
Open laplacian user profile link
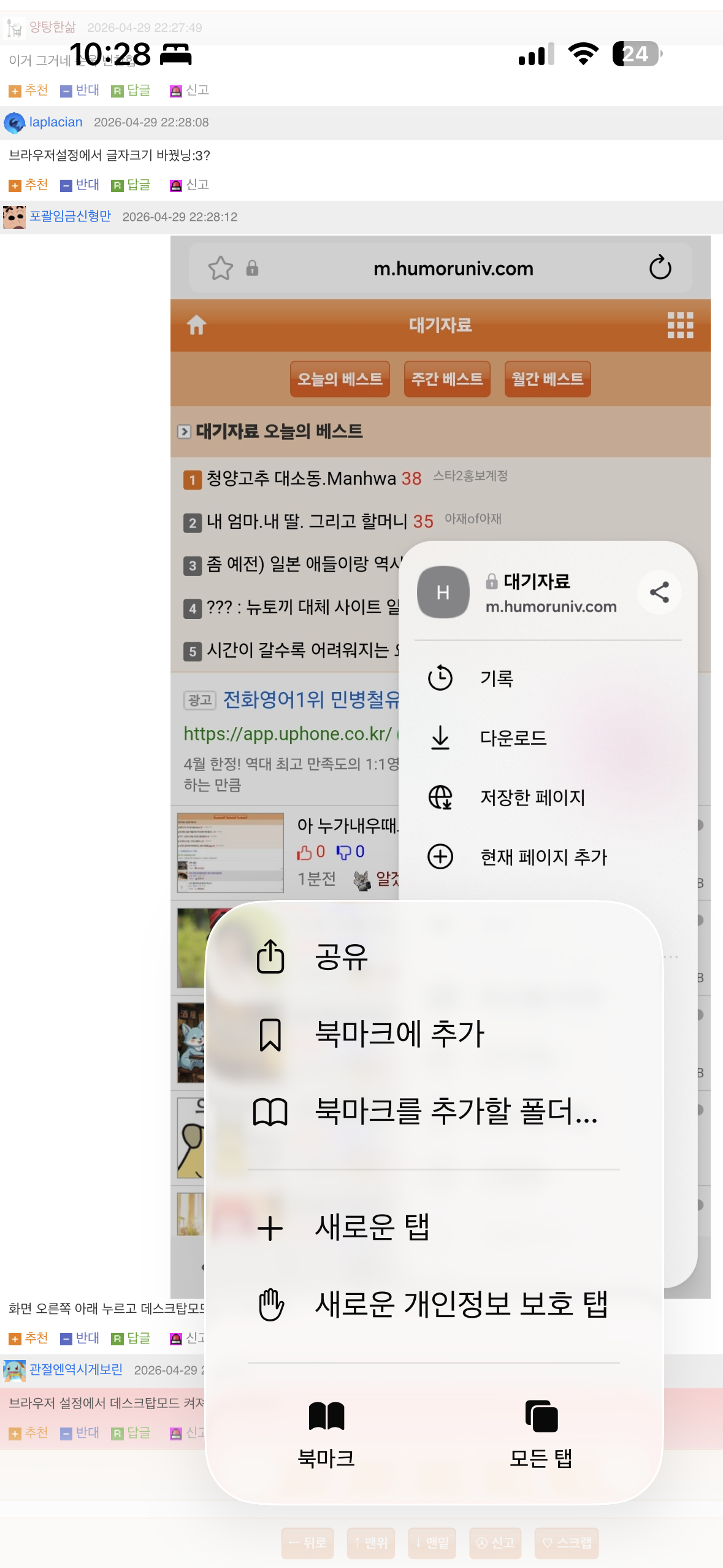(x=56, y=122)
